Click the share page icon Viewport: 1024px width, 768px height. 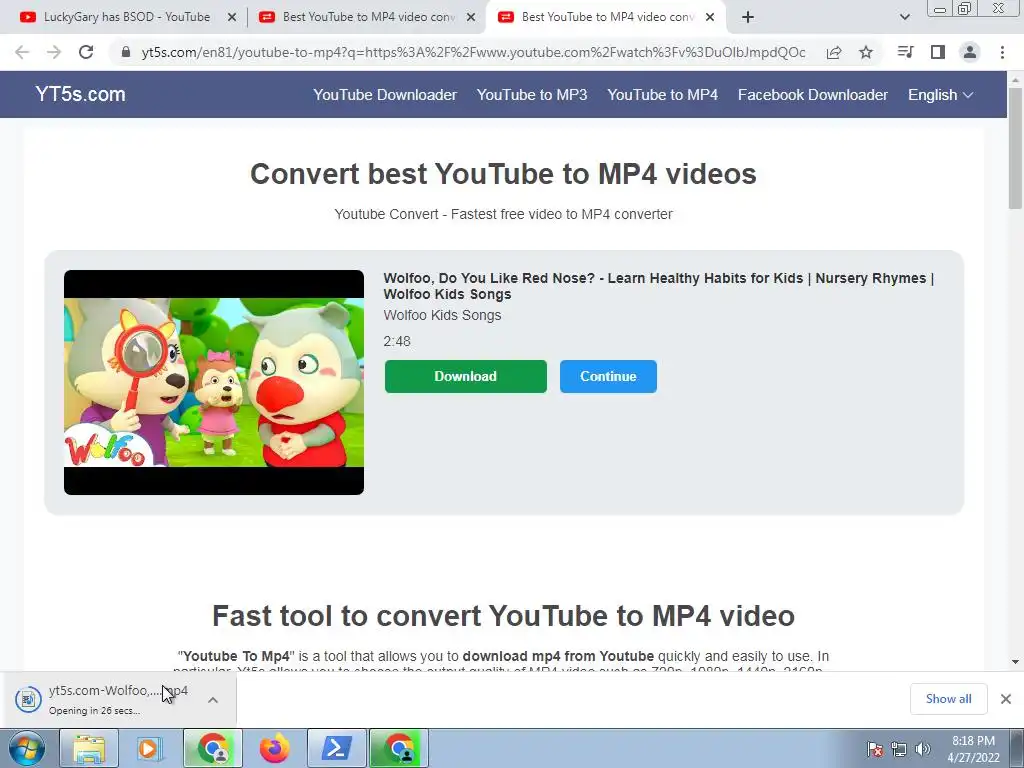tap(834, 52)
